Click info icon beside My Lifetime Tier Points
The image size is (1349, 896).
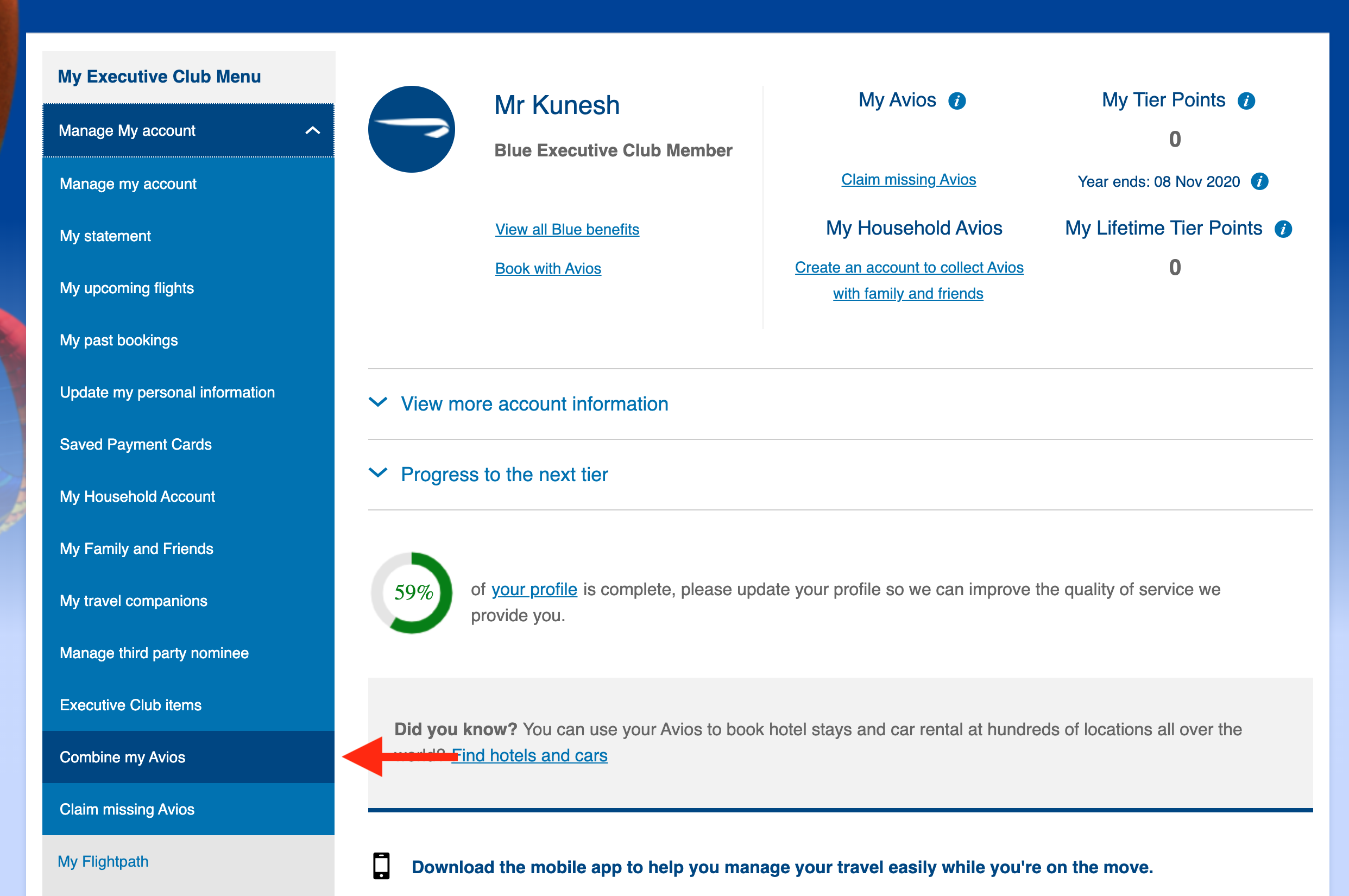point(1283,229)
